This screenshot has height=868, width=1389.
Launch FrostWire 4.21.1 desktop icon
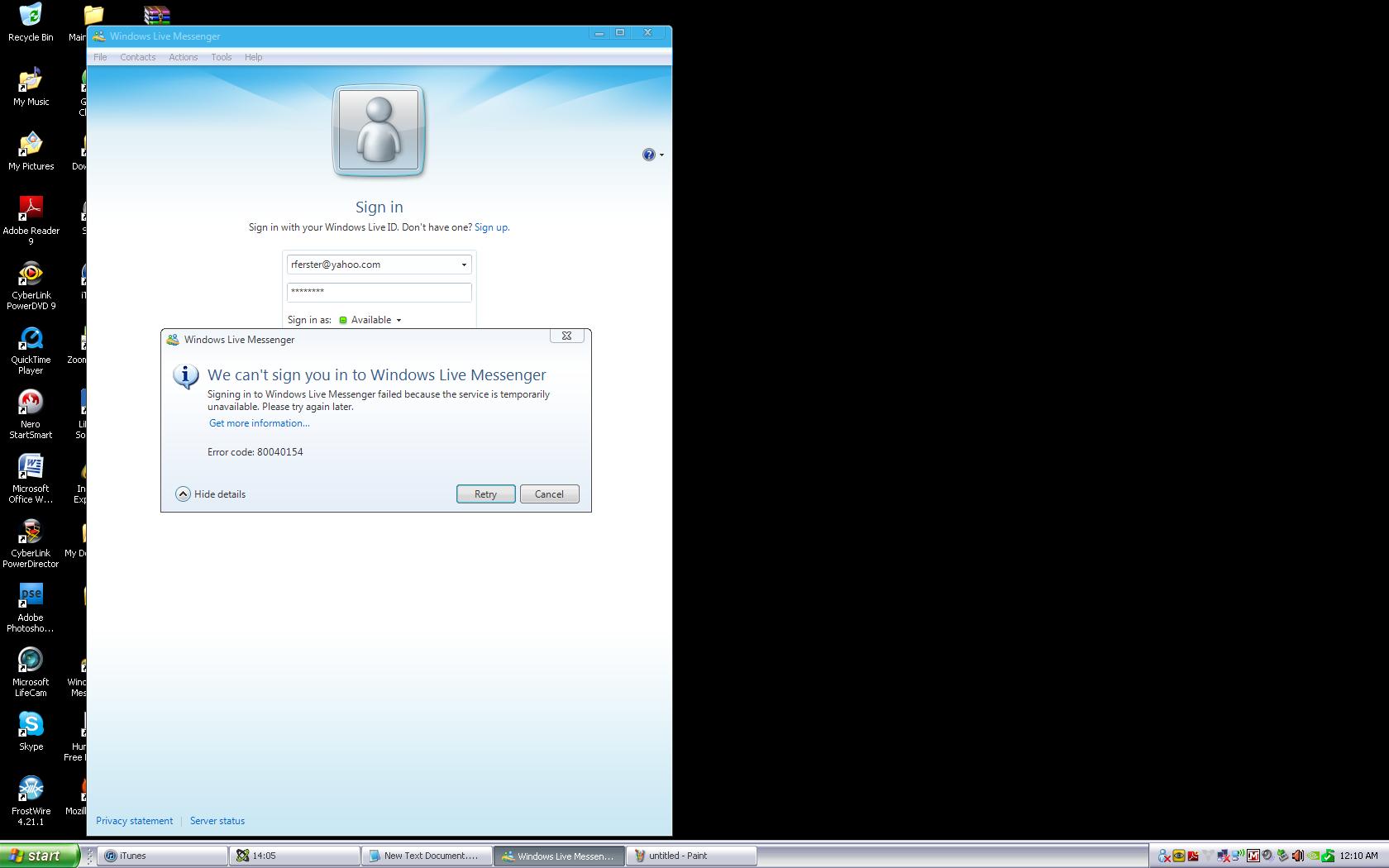[x=31, y=789]
